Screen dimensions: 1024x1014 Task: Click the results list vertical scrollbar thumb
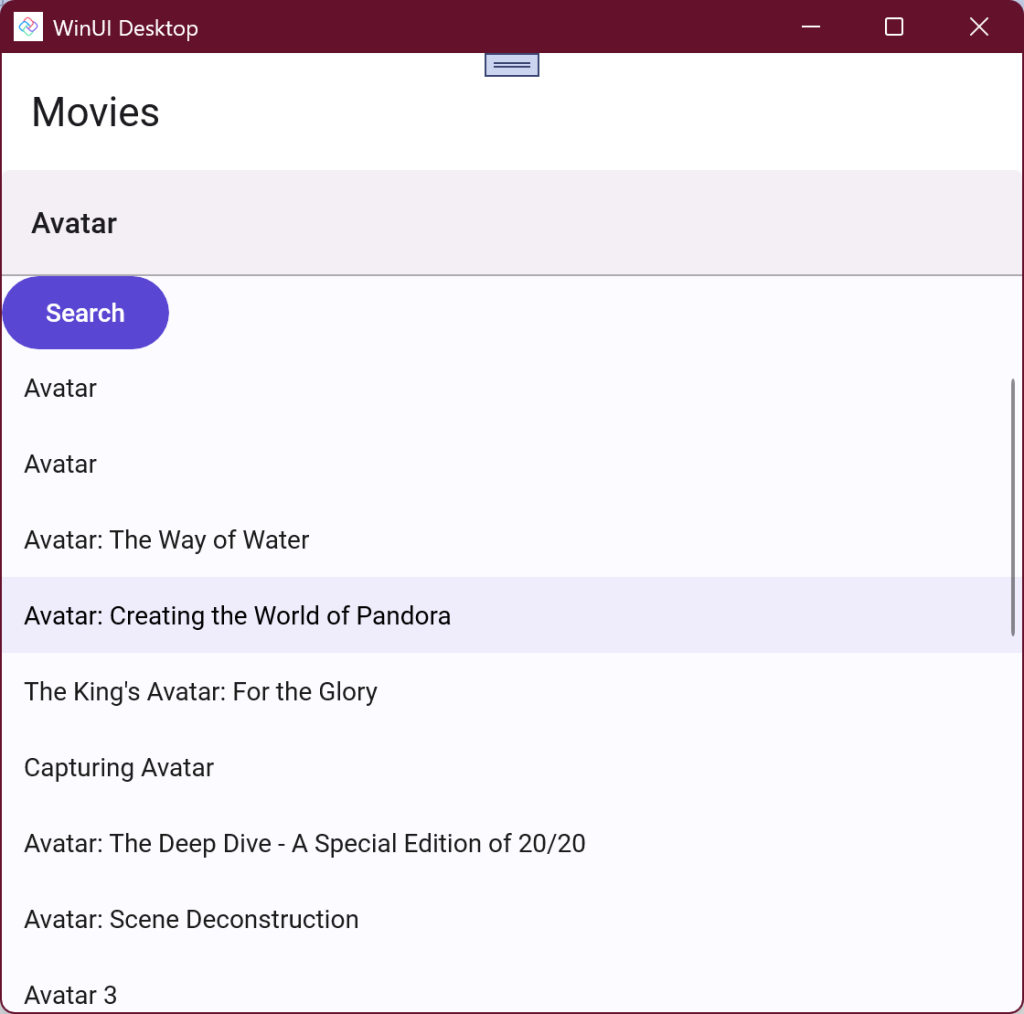[1012, 507]
